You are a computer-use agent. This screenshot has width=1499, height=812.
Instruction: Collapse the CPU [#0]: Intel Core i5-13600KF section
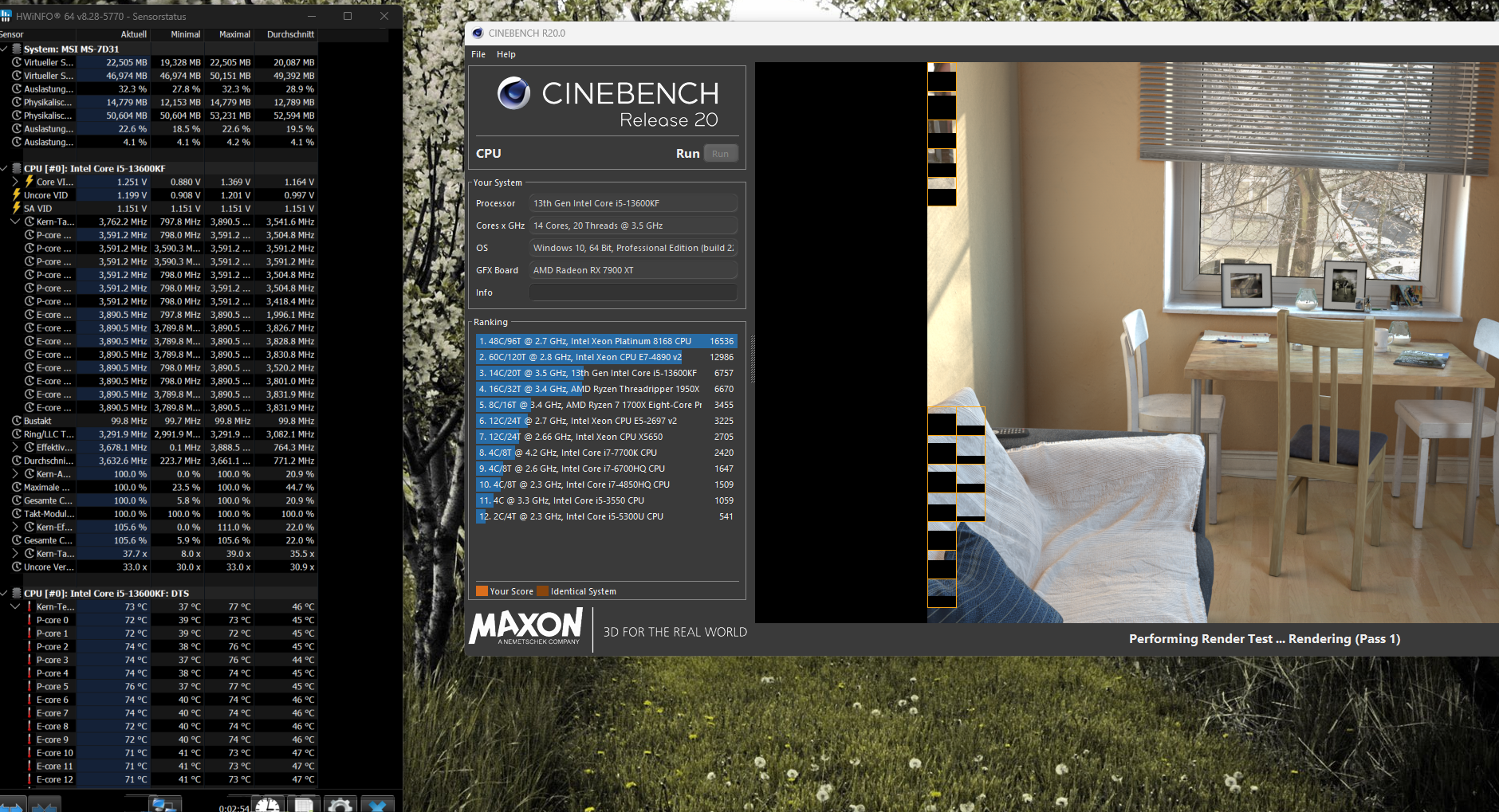point(4,168)
